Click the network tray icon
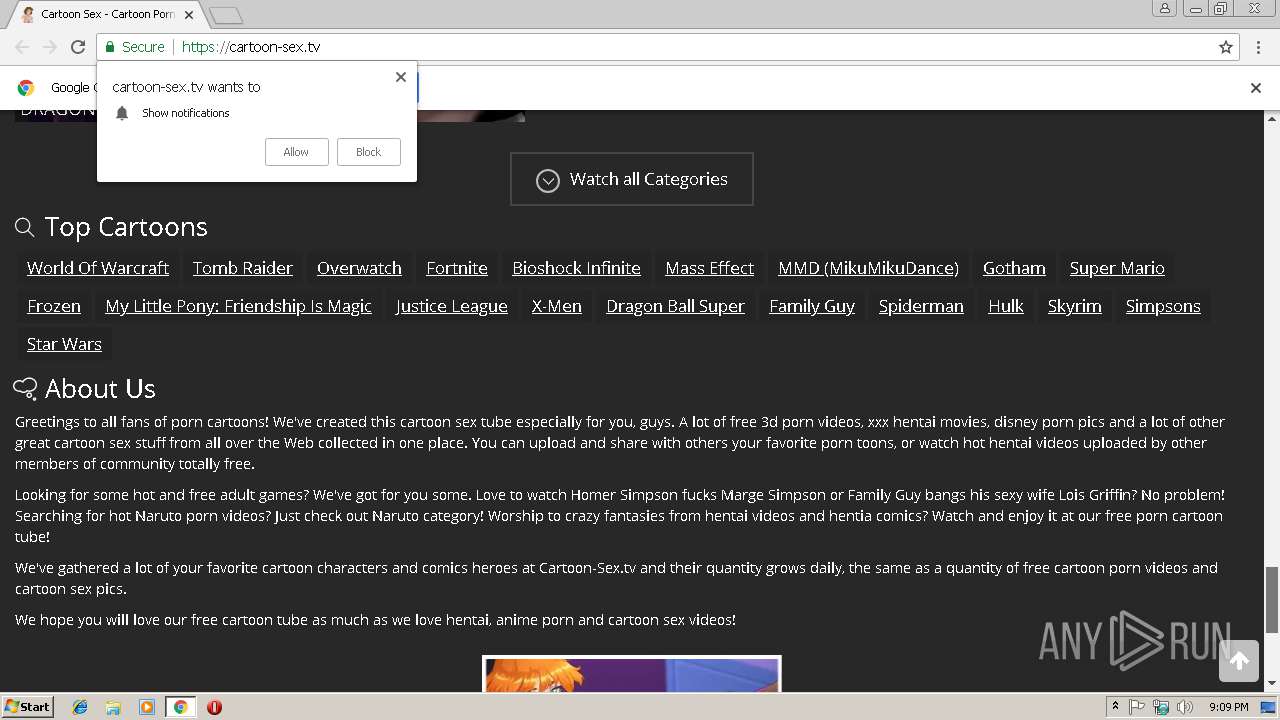This screenshot has height=720, width=1280. click(x=1161, y=707)
